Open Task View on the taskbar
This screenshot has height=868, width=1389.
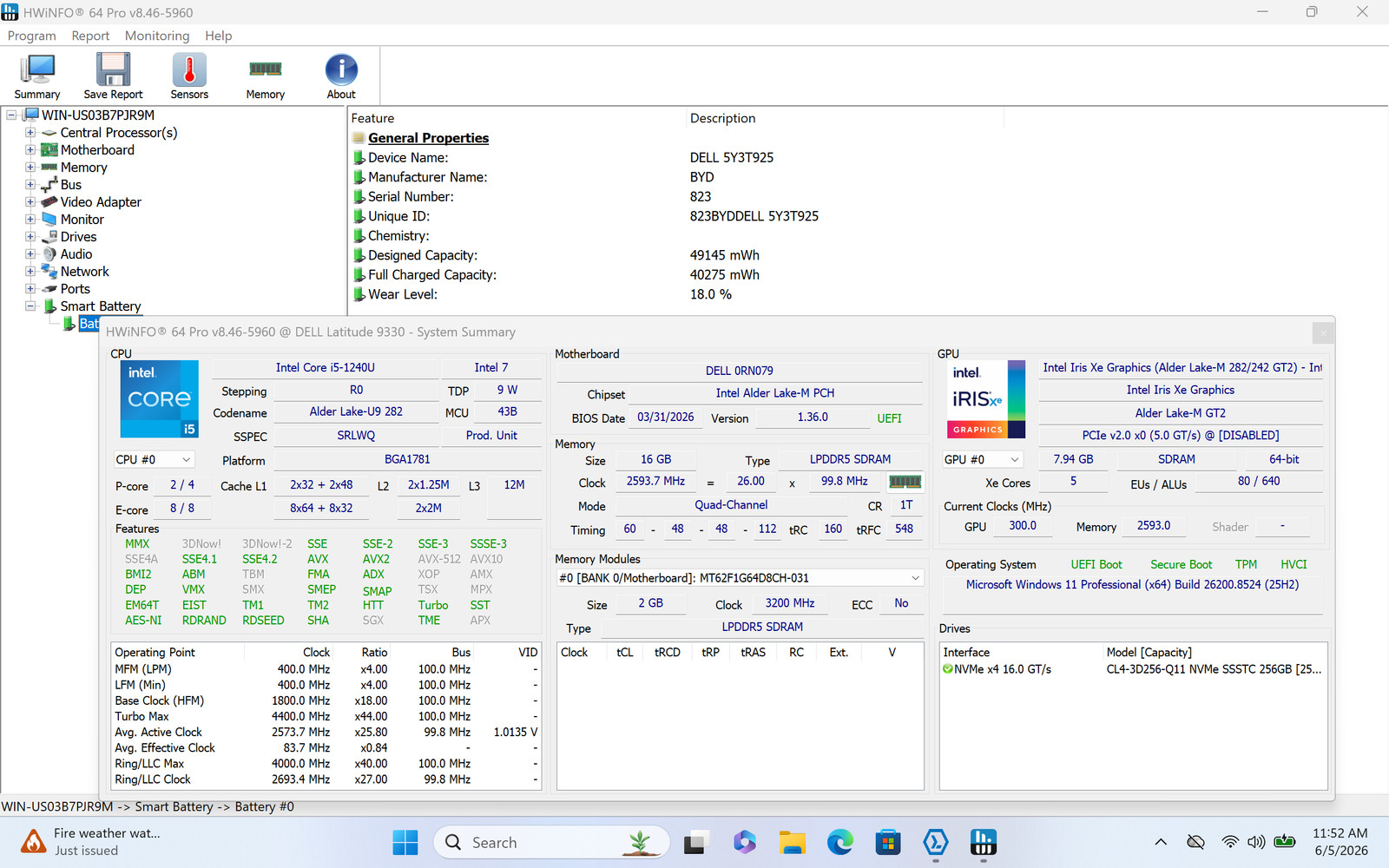695,842
